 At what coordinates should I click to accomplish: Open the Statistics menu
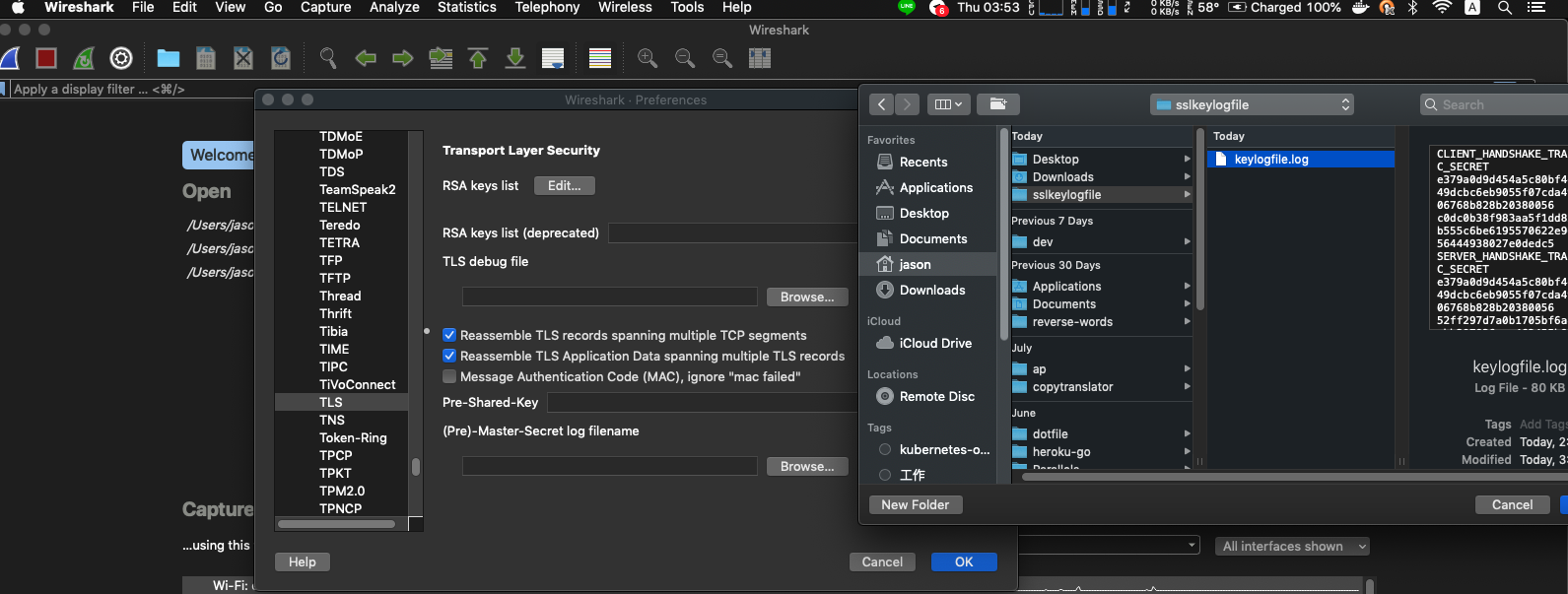point(466,8)
